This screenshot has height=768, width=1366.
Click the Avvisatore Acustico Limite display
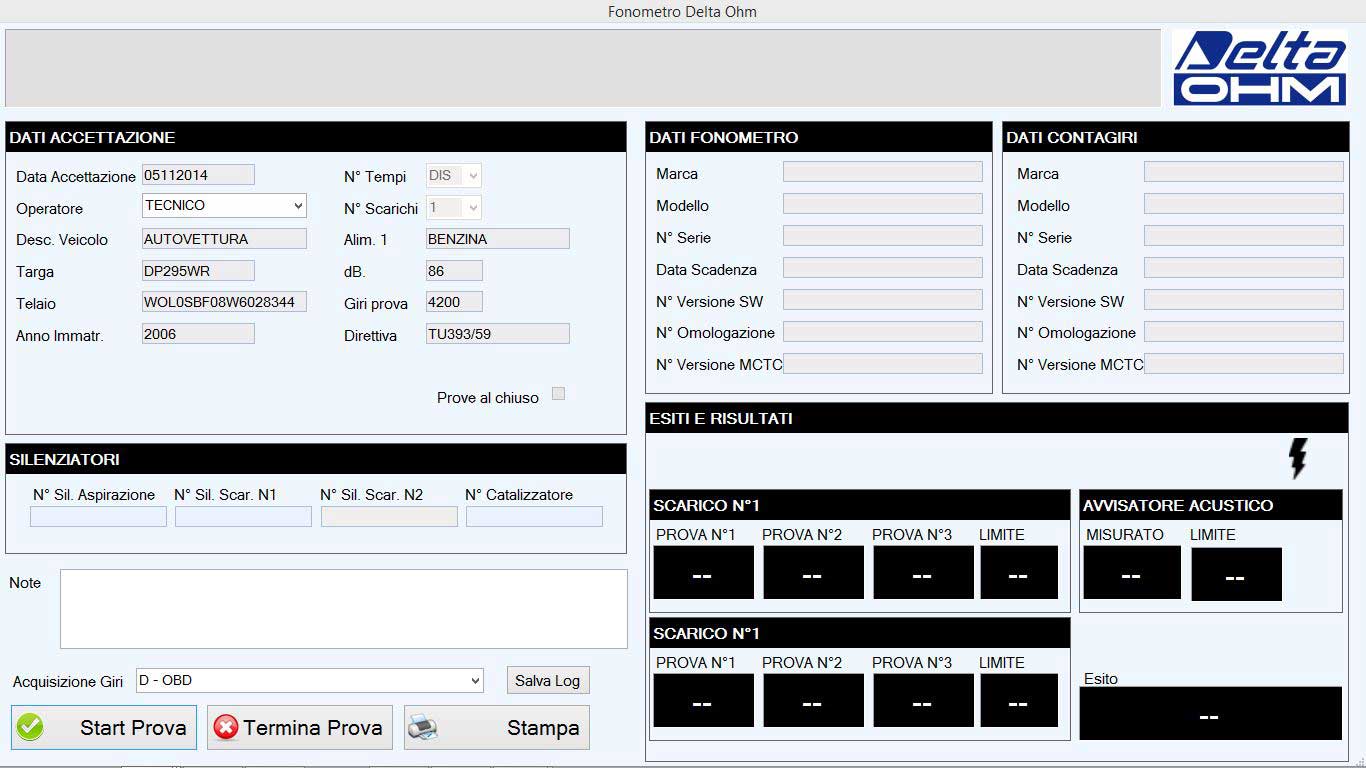tap(1236, 574)
